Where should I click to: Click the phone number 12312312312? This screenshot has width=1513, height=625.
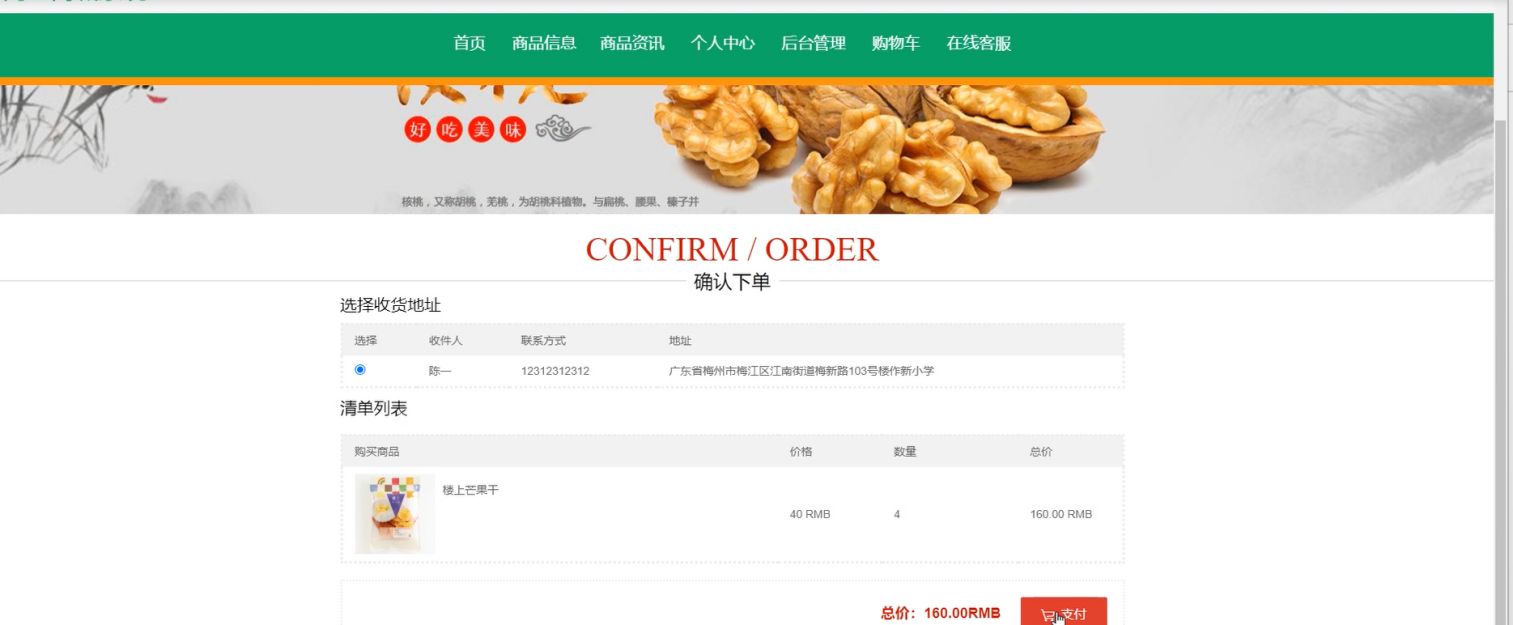pyautogui.click(x=555, y=371)
